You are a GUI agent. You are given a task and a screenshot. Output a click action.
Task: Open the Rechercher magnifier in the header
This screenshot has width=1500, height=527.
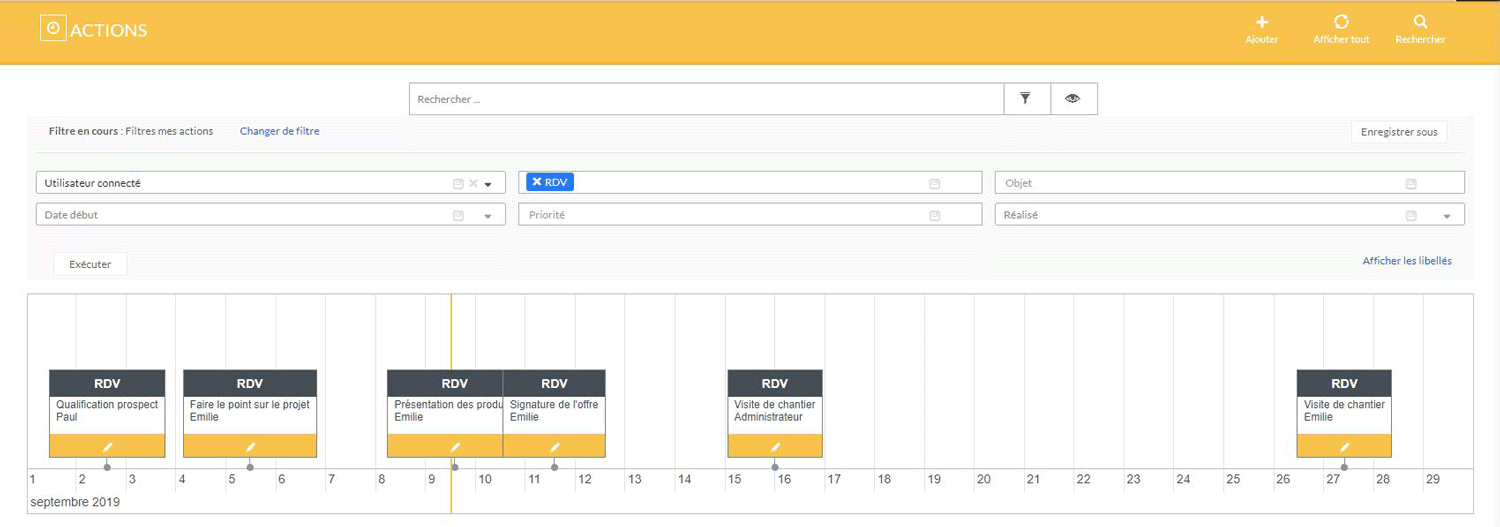point(1420,22)
